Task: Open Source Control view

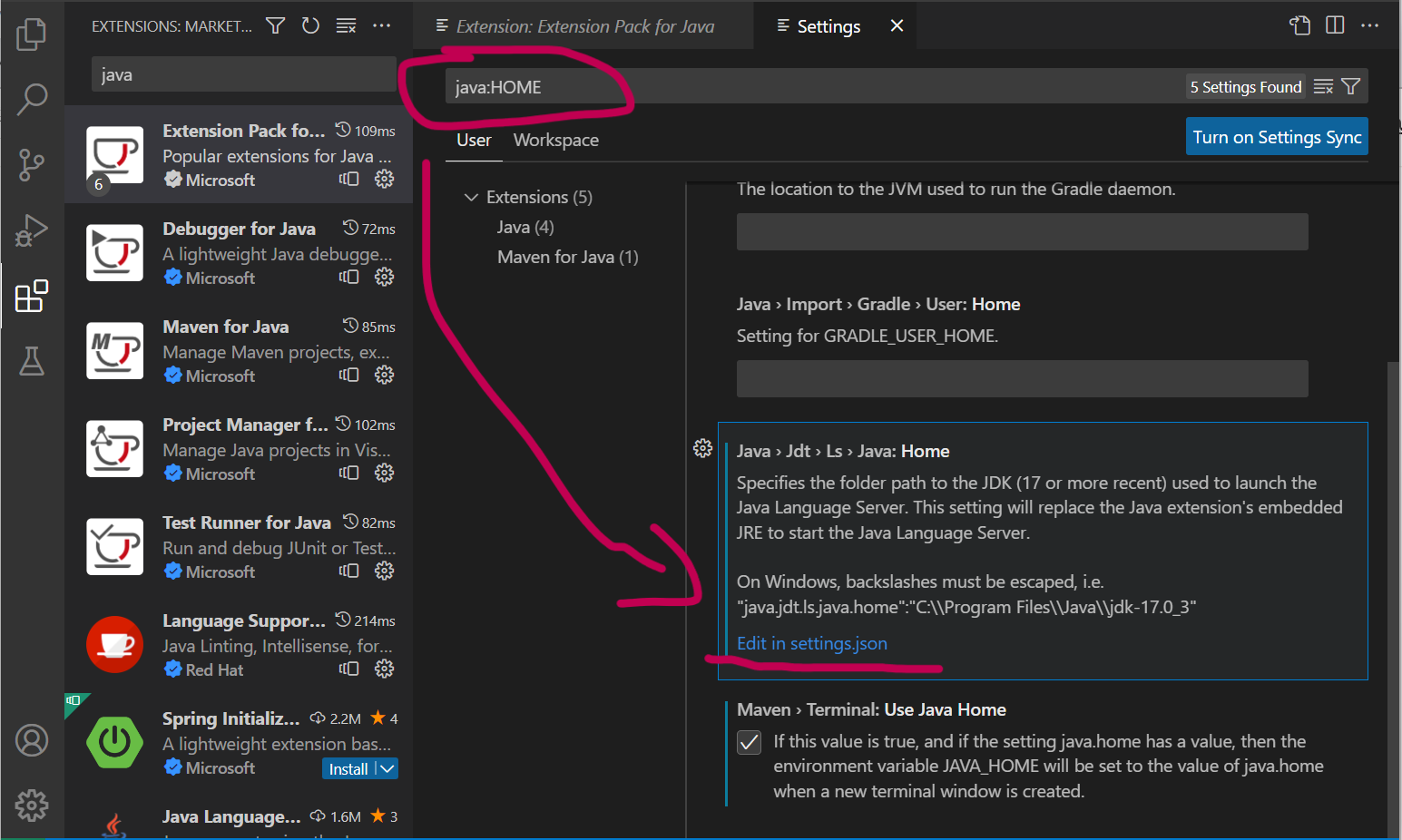Action: click(32, 165)
